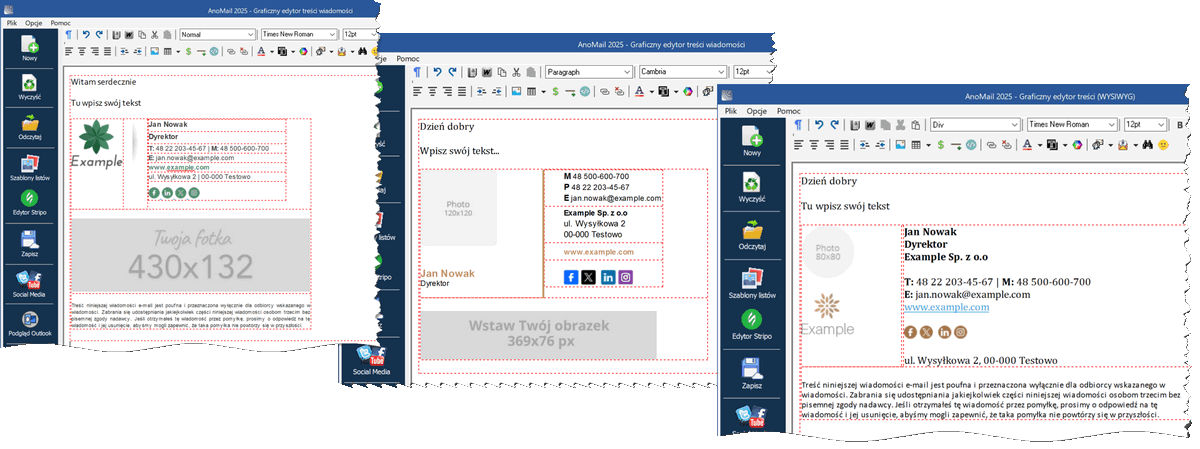Open the Paragraph style dropdown in middle window
Screen dimensions: 1200x449
pyautogui.click(x=588, y=72)
